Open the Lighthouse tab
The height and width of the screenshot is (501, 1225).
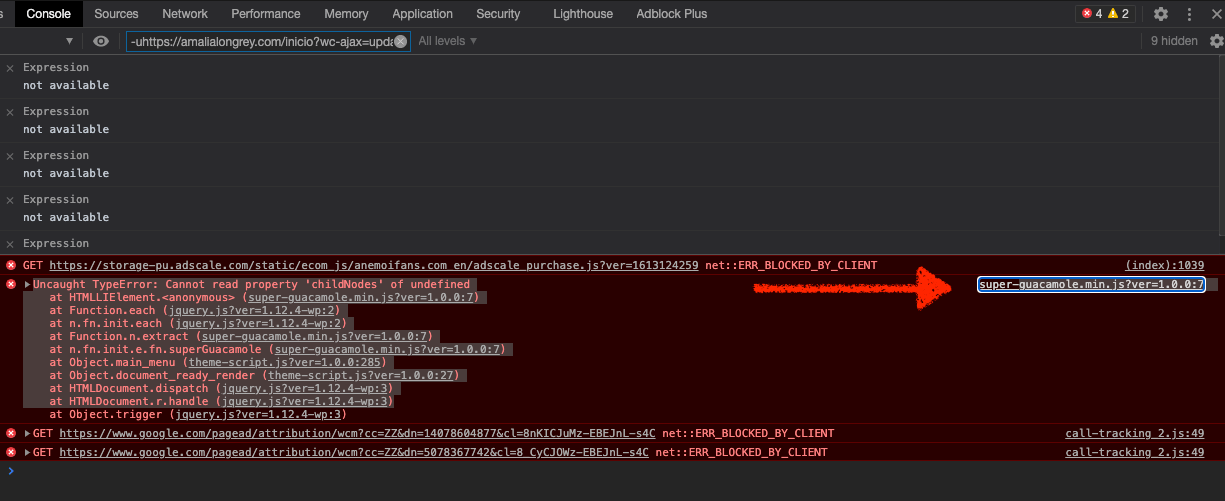pyautogui.click(x=583, y=14)
